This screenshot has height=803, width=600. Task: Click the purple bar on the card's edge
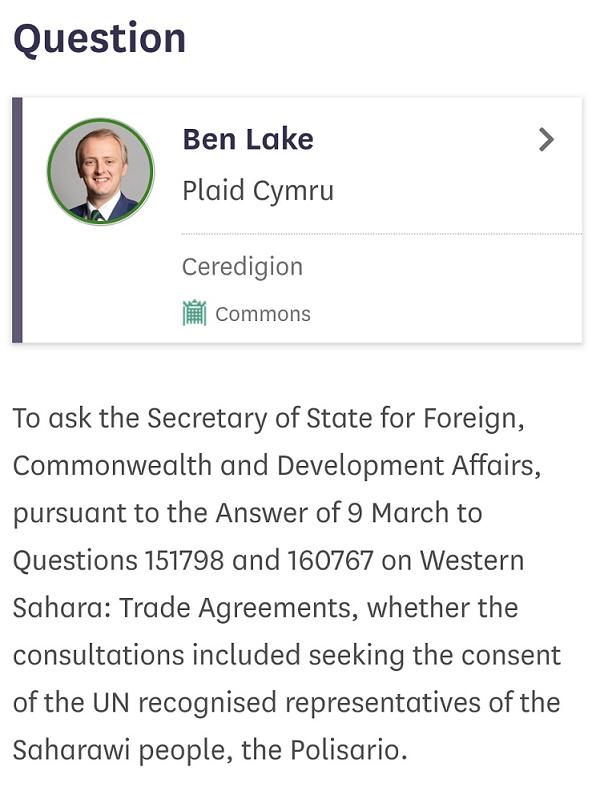pos(17,220)
